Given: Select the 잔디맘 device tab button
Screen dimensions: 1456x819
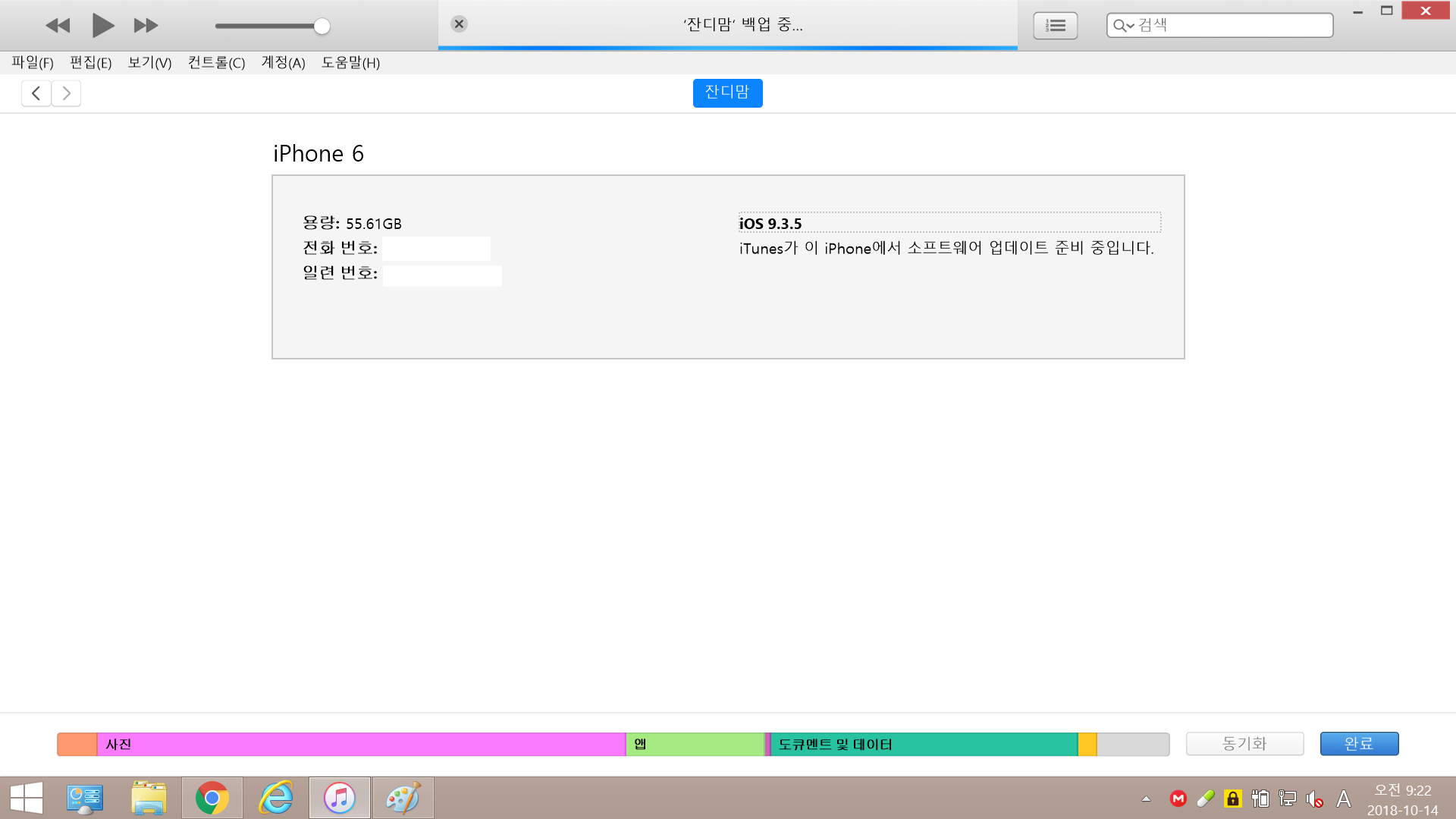Looking at the screenshot, I should (727, 93).
